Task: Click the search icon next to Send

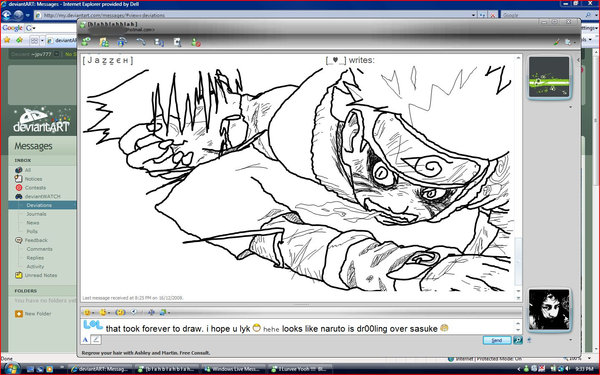Action: pos(517,340)
